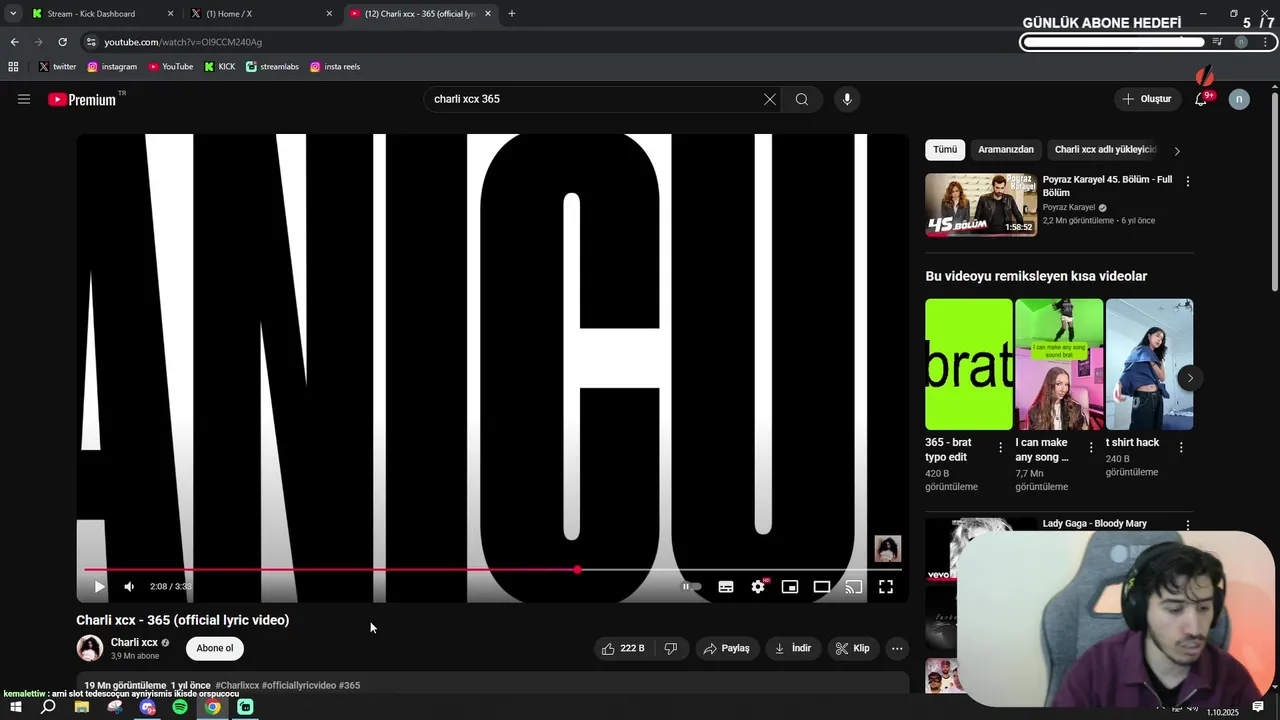The image size is (1280, 720).
Task: Click the Klip clip button
Action: (853, 649)
